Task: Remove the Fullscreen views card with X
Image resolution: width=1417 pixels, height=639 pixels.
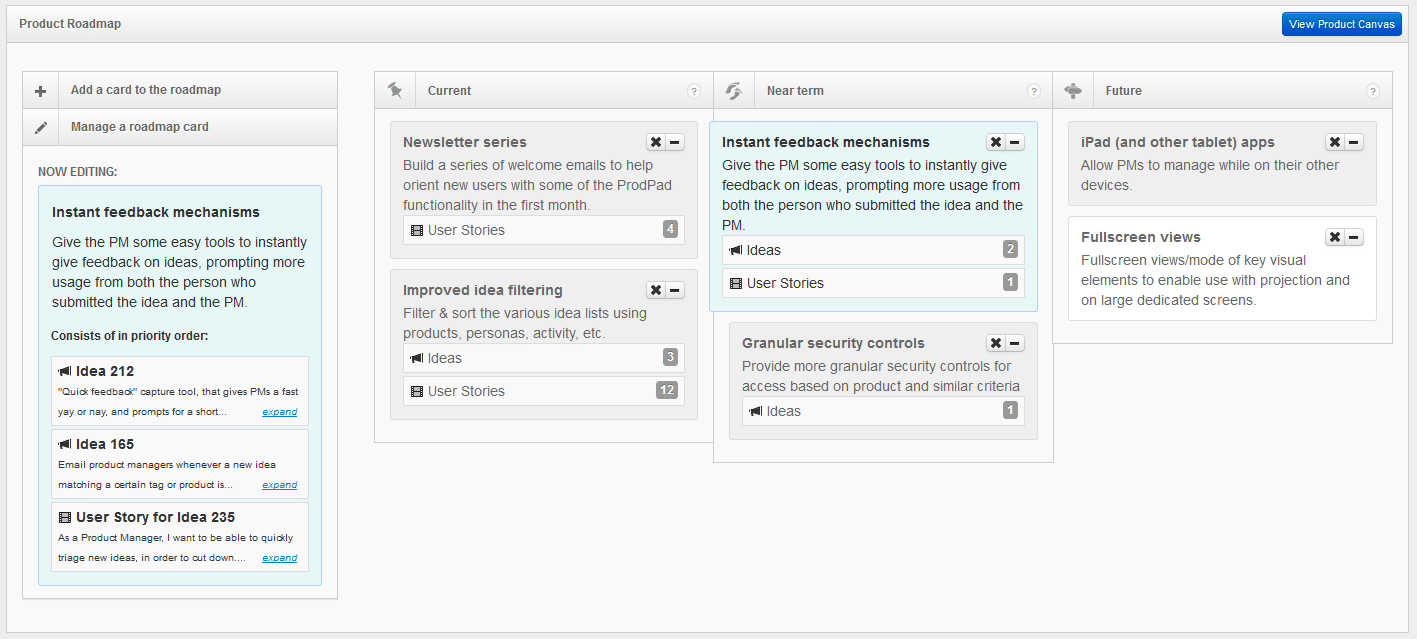Action: click(x=1335, y=237)
